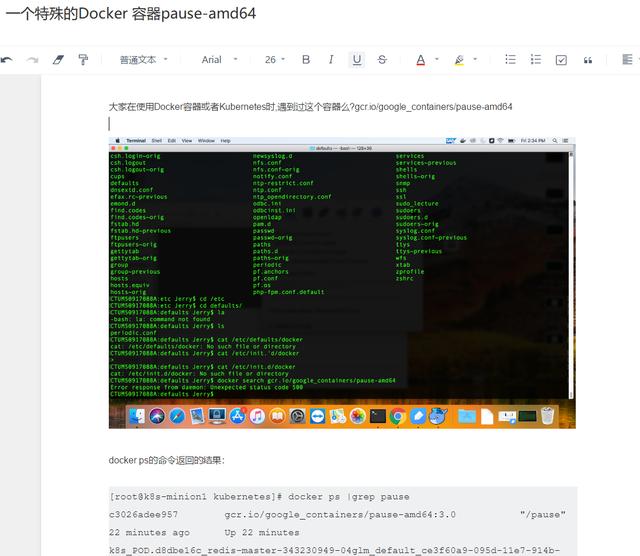Click the k8s_POD container name line

(334, 550)
